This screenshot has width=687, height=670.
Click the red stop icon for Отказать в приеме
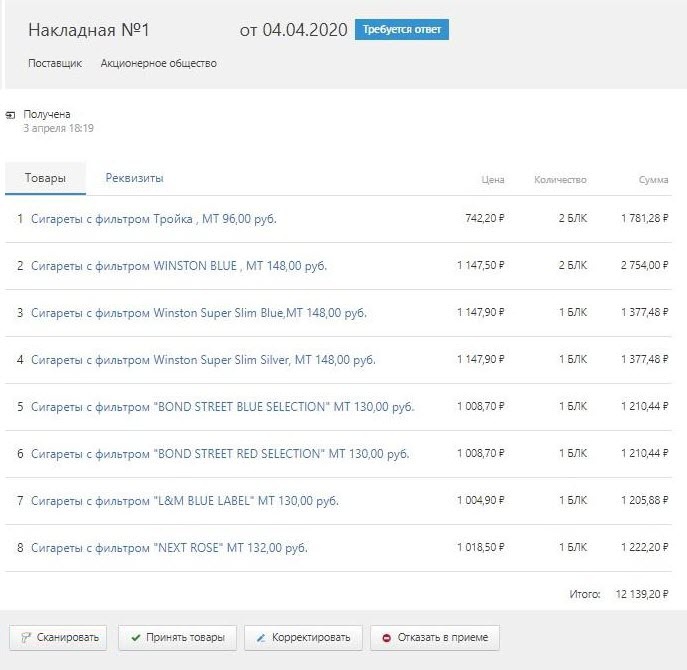[x=386, y=638]
